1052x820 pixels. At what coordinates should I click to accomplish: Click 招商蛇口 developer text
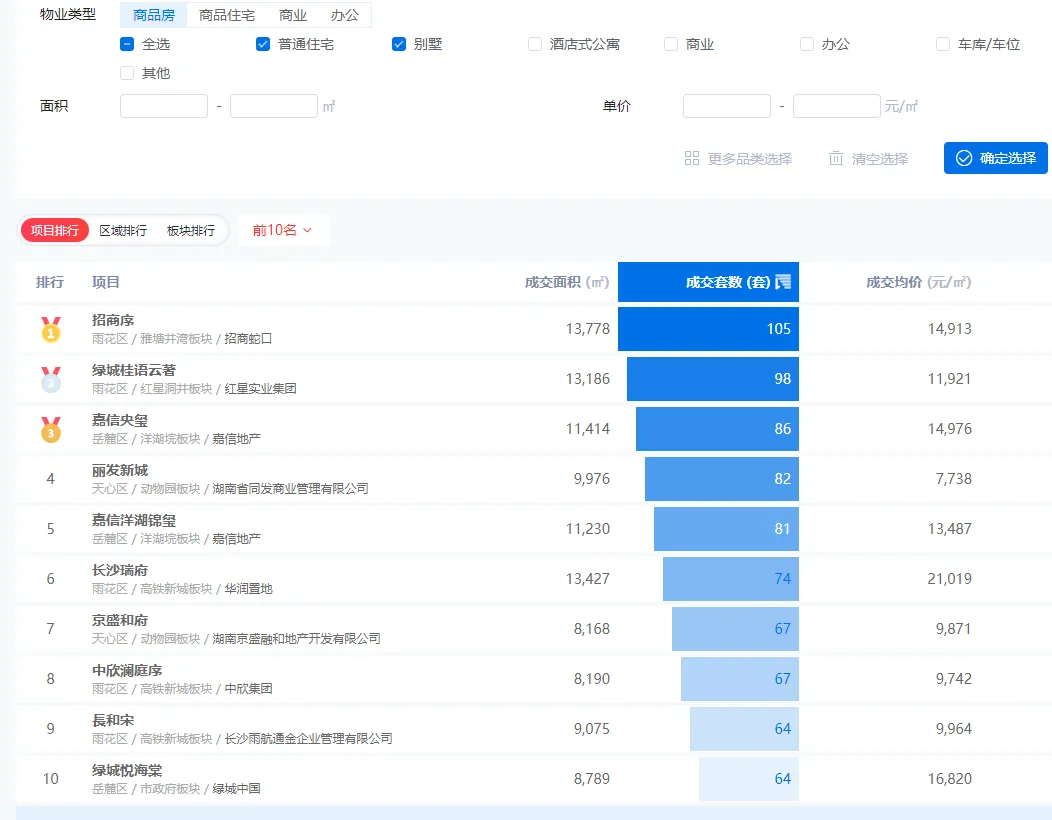[248, 339]
